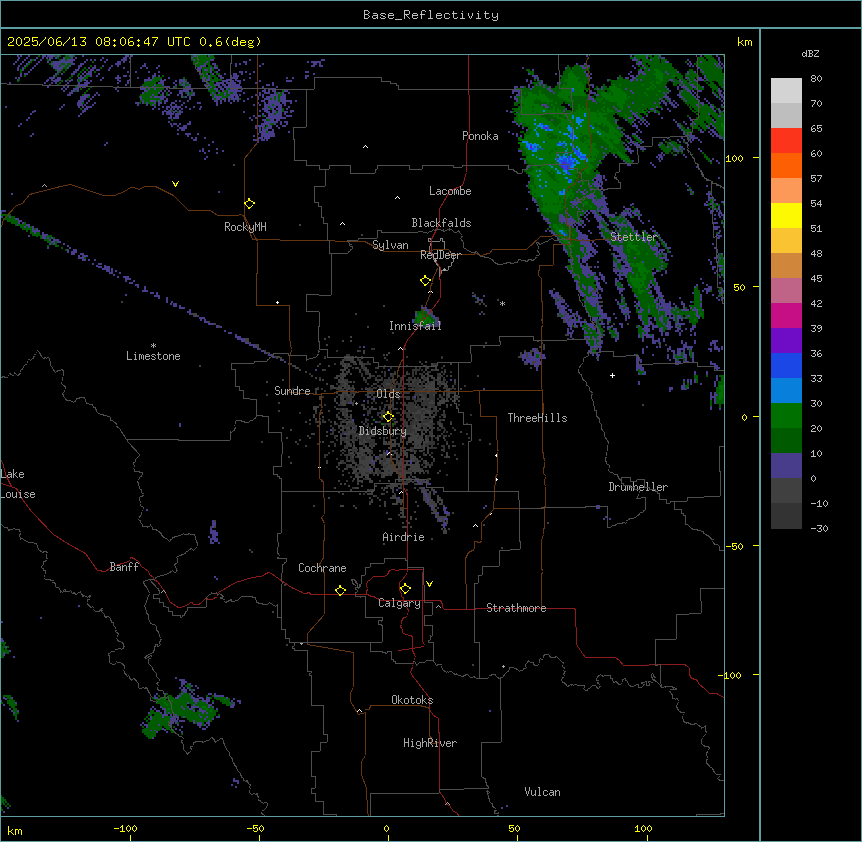Select the indigo 10-0 dBZ legend swatch
This screenshot has height=842, width=862.
point(786,466)
